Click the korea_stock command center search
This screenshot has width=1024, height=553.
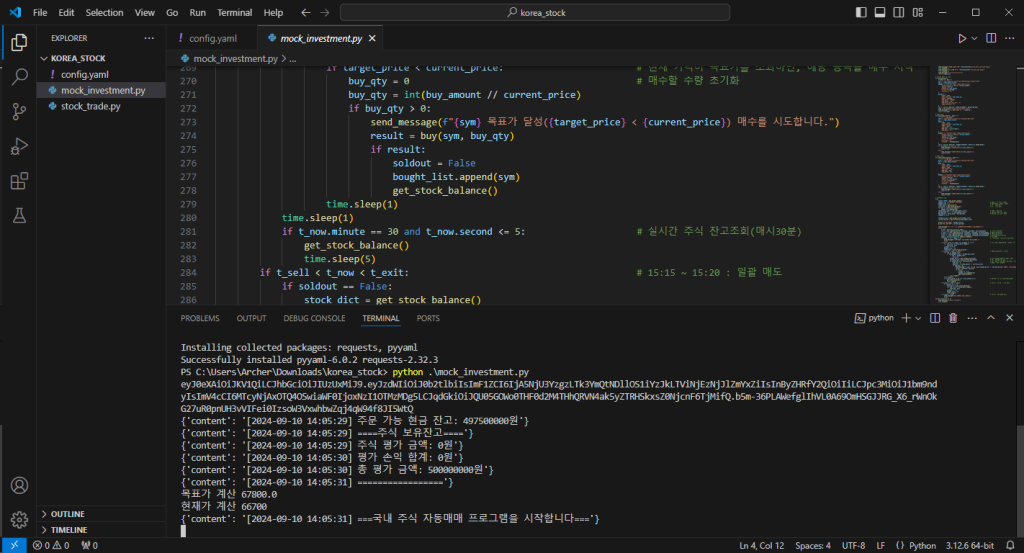pos(535,12)
